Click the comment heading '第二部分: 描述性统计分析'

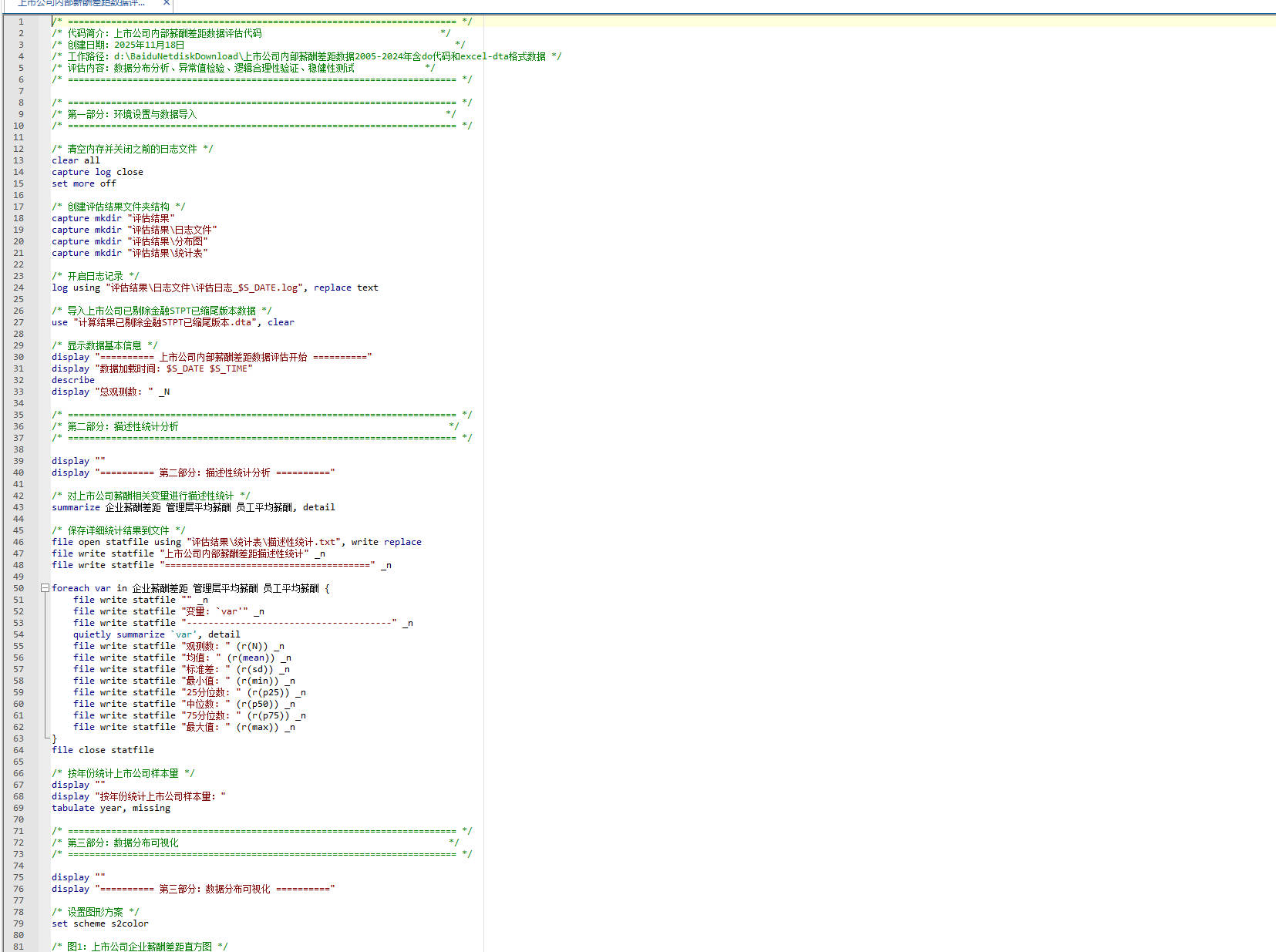[255, 426]
